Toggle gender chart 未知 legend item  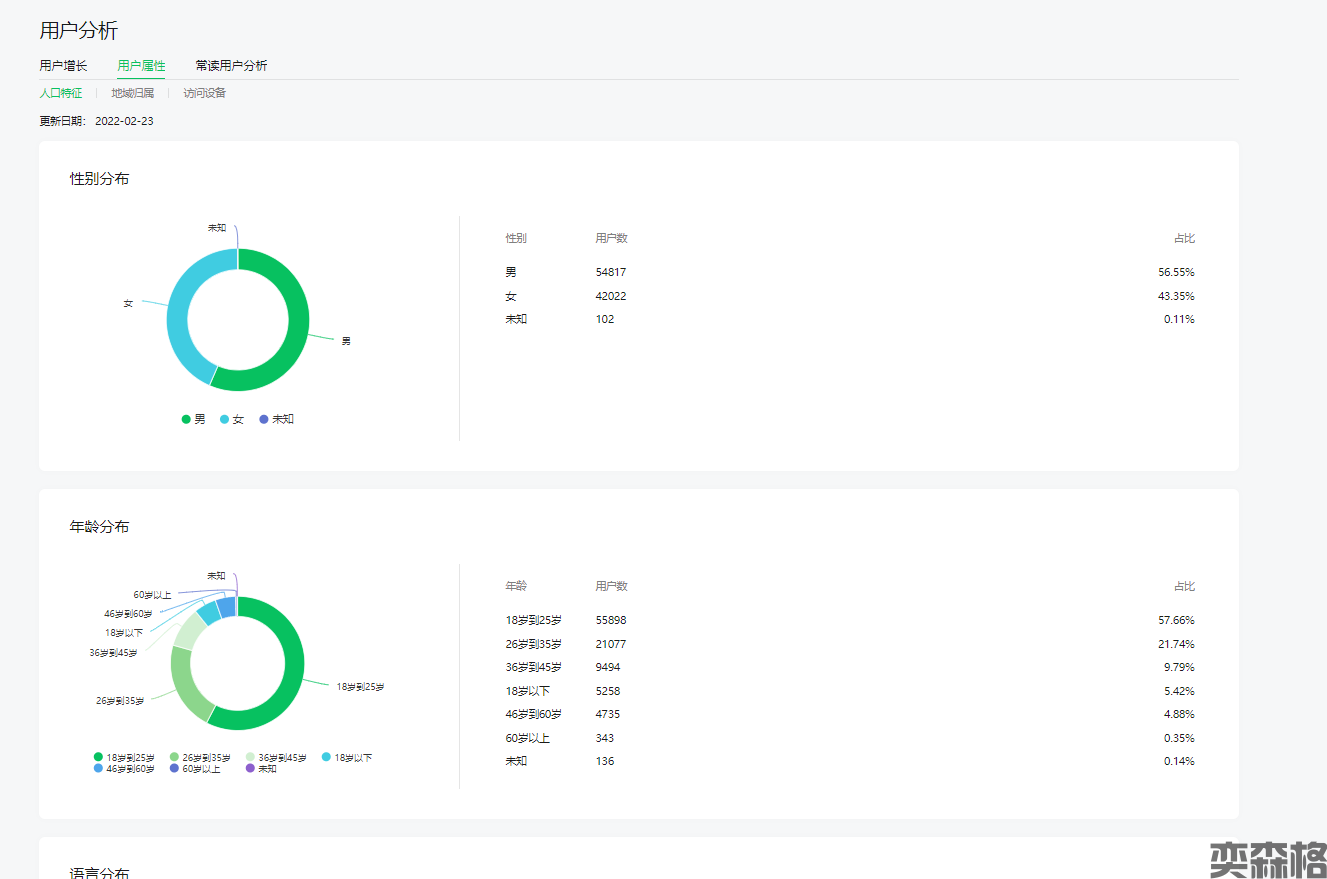pyautogui.click(x=277, y=419)
